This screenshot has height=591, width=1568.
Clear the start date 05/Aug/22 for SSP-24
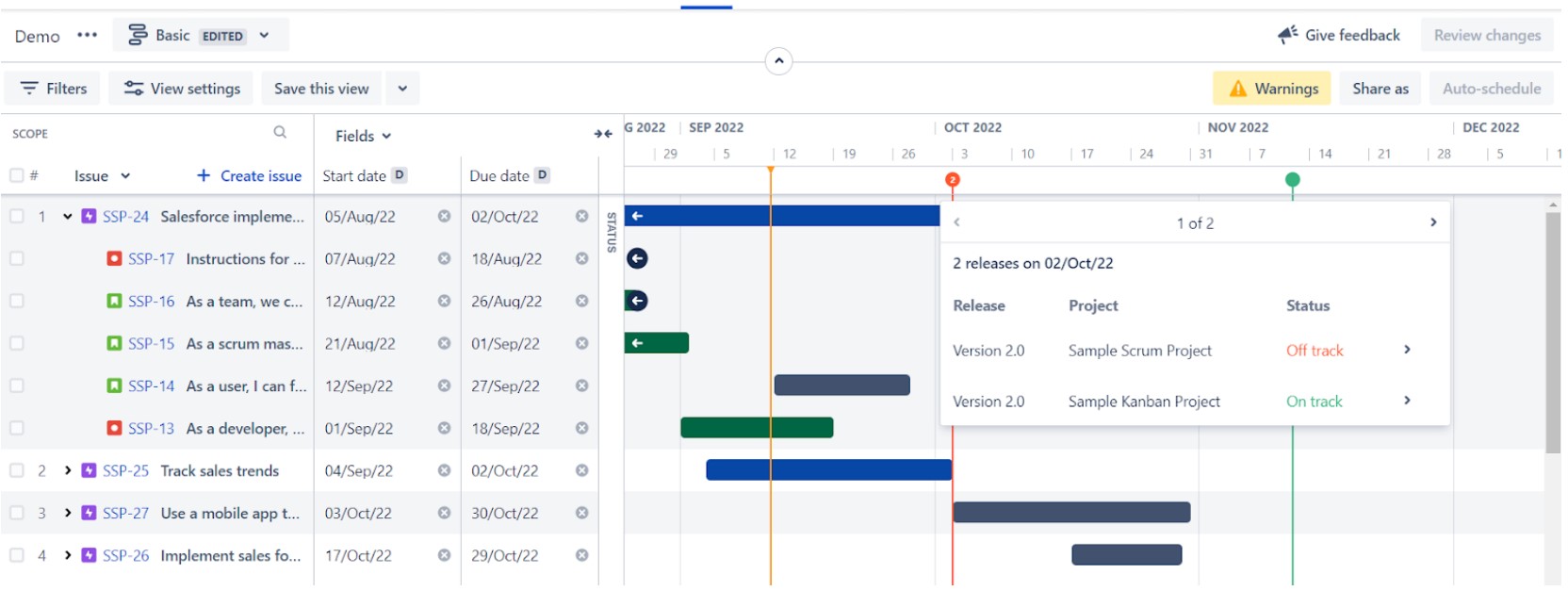coord(444,216)
